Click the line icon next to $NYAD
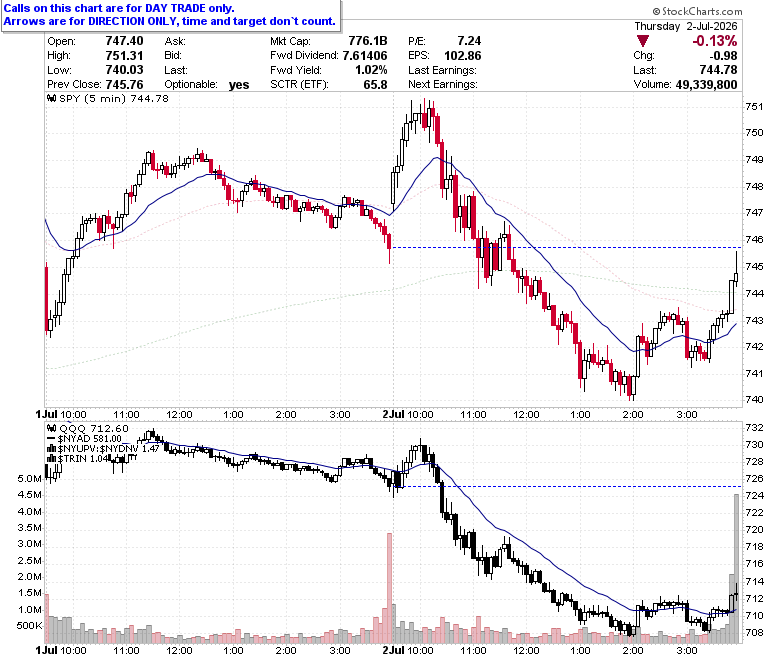 (x=51, y=439)
